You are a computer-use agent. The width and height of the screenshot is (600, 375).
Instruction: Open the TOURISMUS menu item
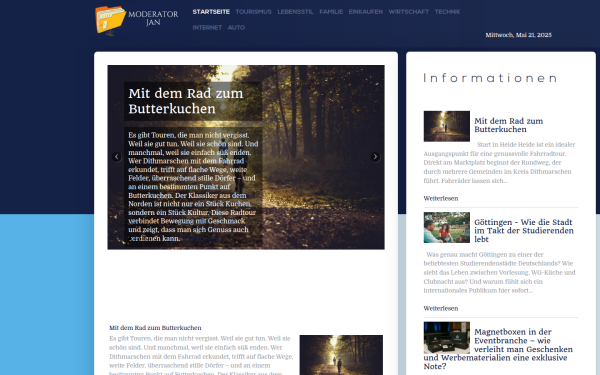point(253,12)
